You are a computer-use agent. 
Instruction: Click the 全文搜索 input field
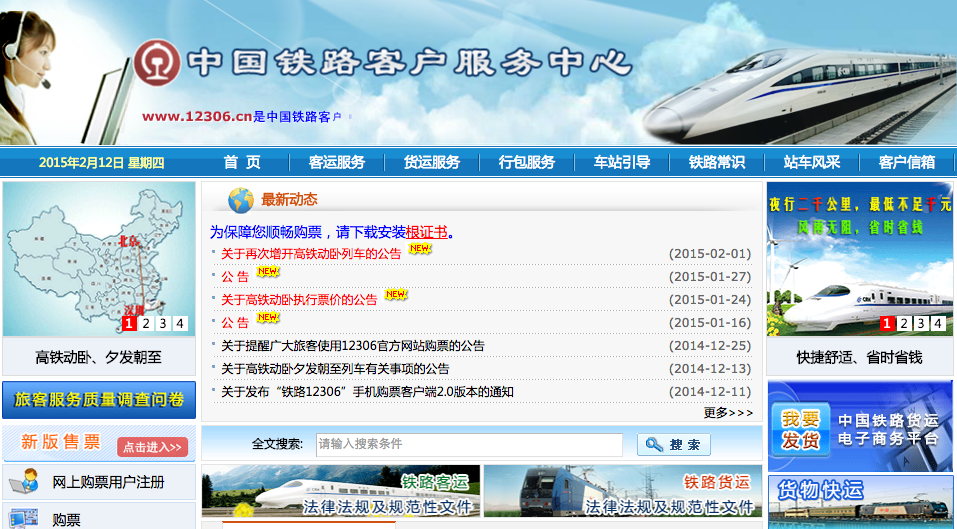[x=469, y=445]
